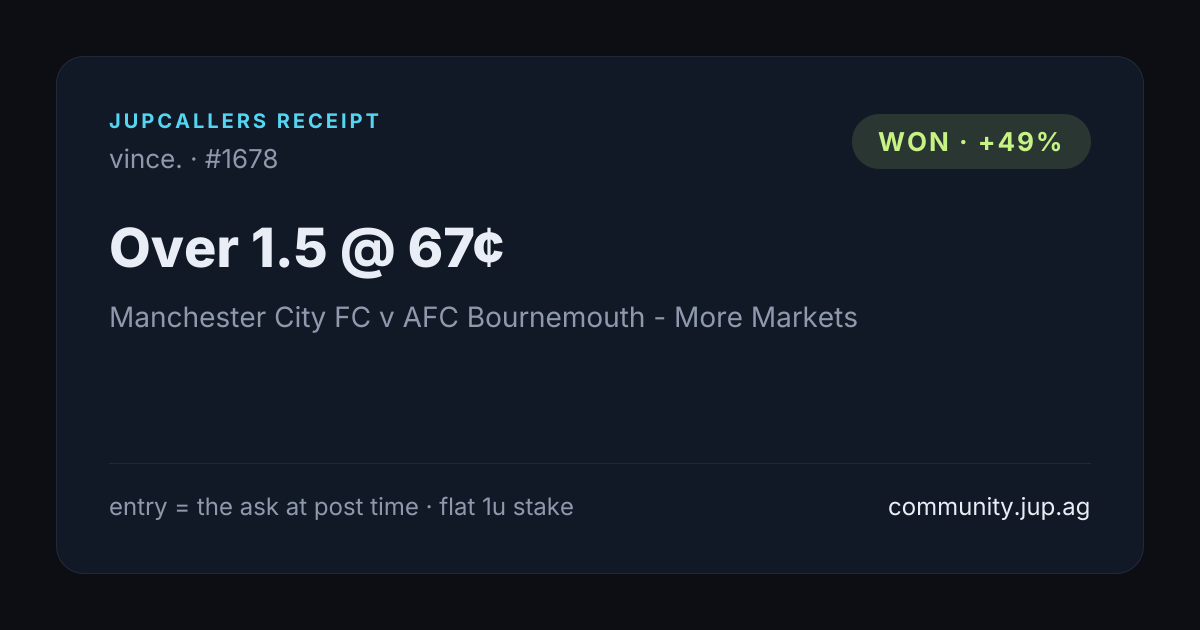Screen dimensions: 1200x630
Task: Select the username vince.
Action: tap(146, 159)
